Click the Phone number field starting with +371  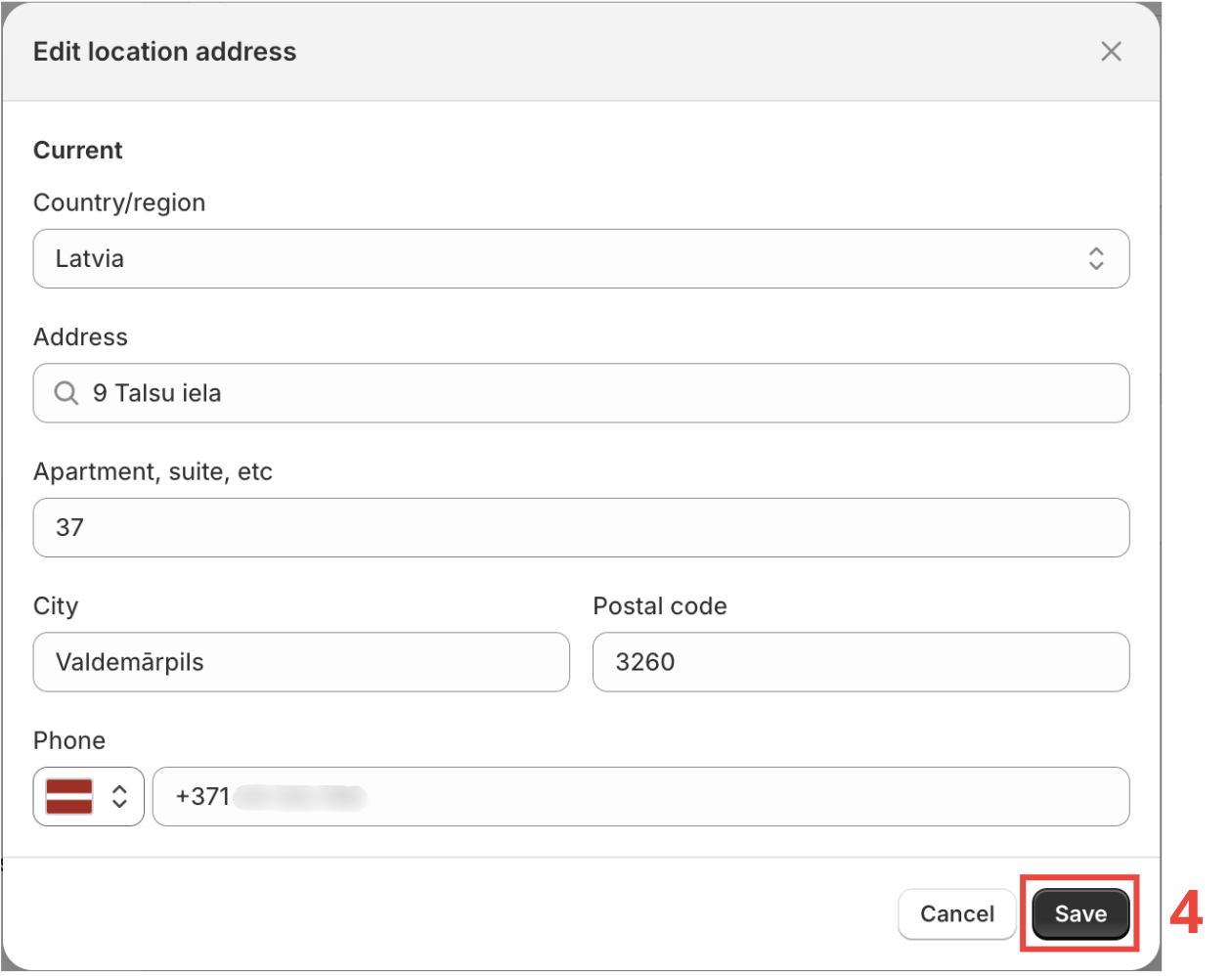click(641, 796)
